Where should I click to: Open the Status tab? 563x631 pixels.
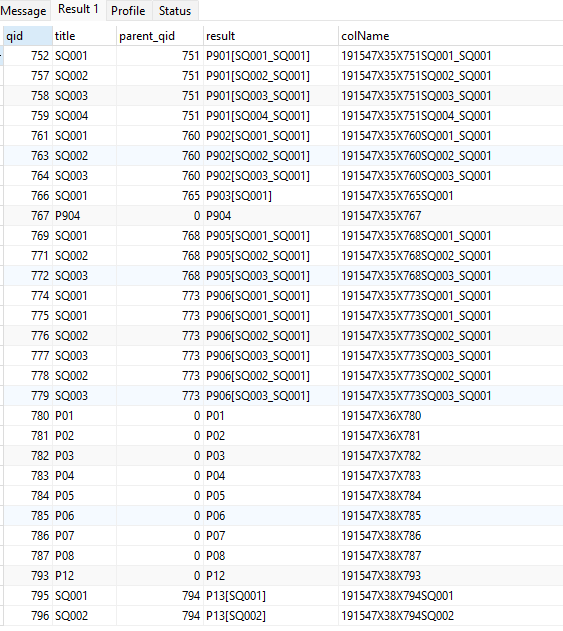coord(175,10)
